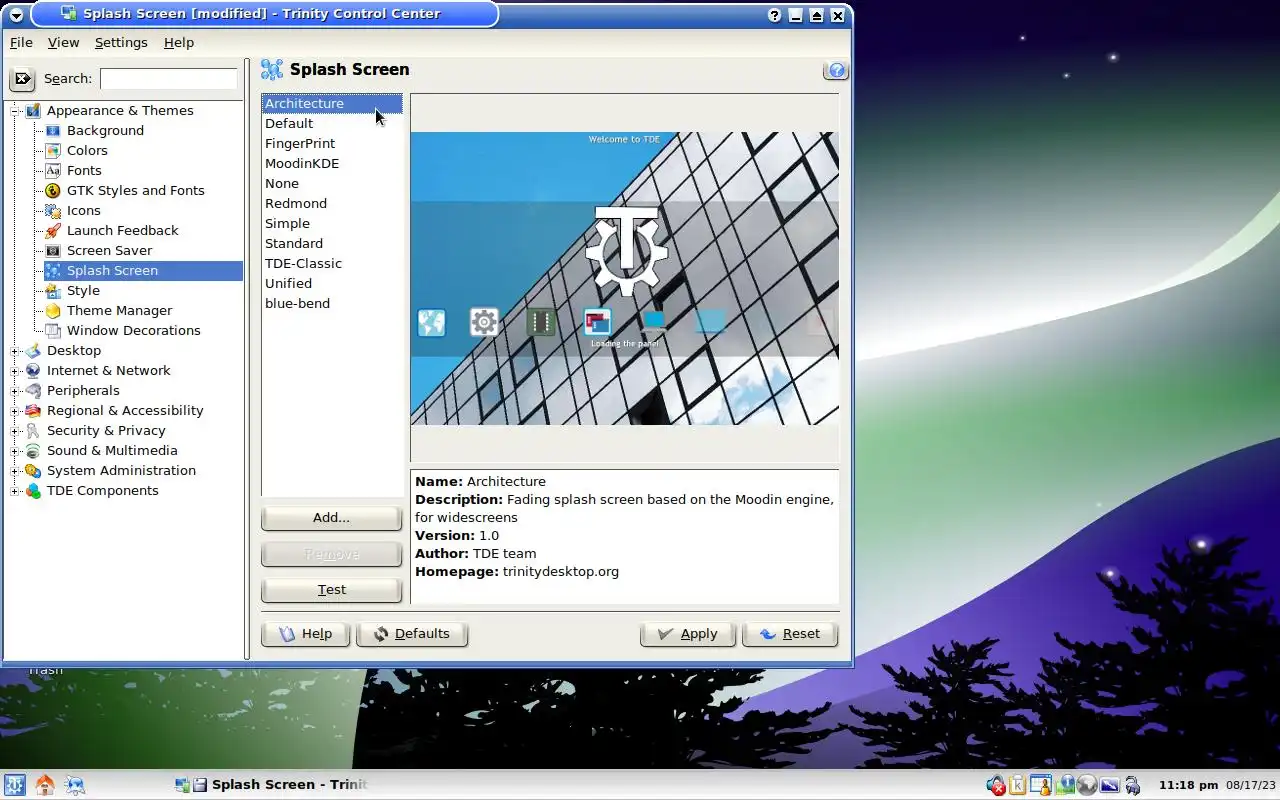This screenshot has width=1280, height=800.
Task: Open the TDE start menu on the panel
Action: [x=15, y=785]
